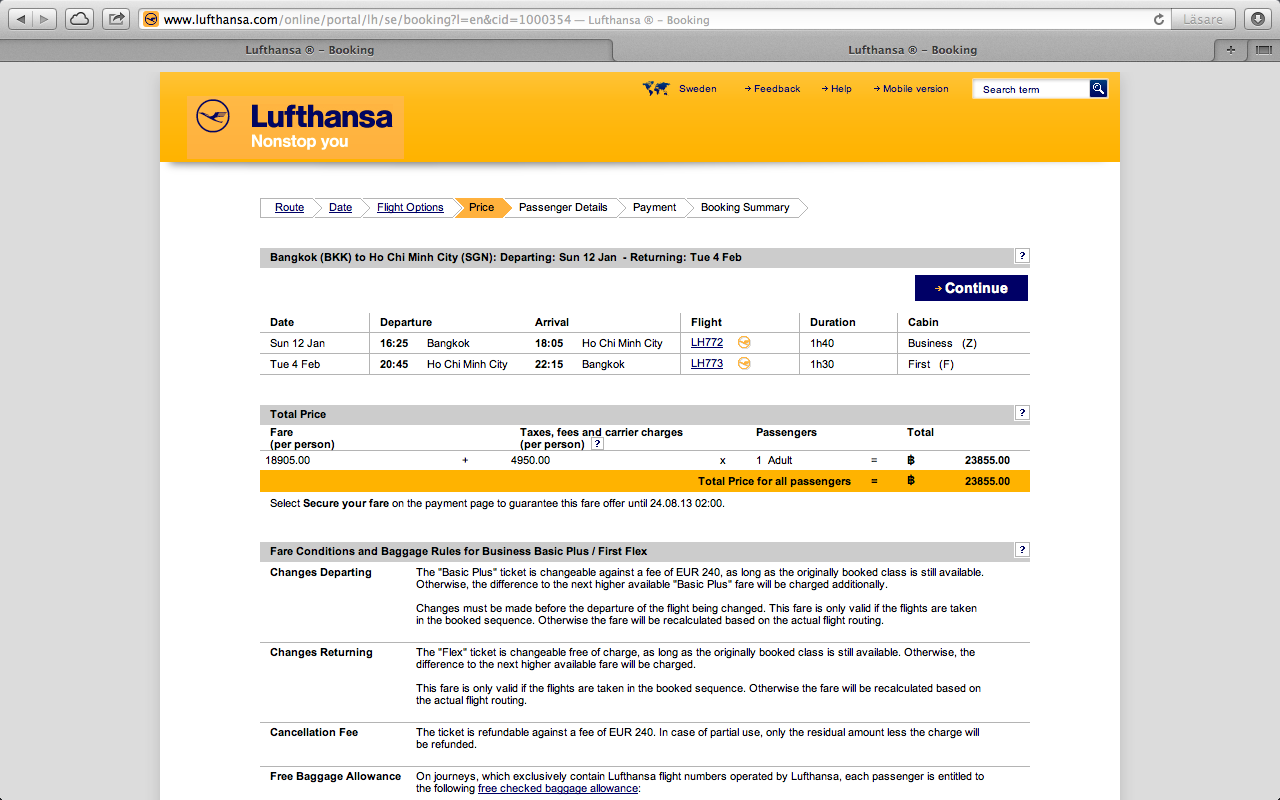Image resolution: width=1280 pixels, height=800 pixels.
Task: Click the Safari share button
Action: 117,19
